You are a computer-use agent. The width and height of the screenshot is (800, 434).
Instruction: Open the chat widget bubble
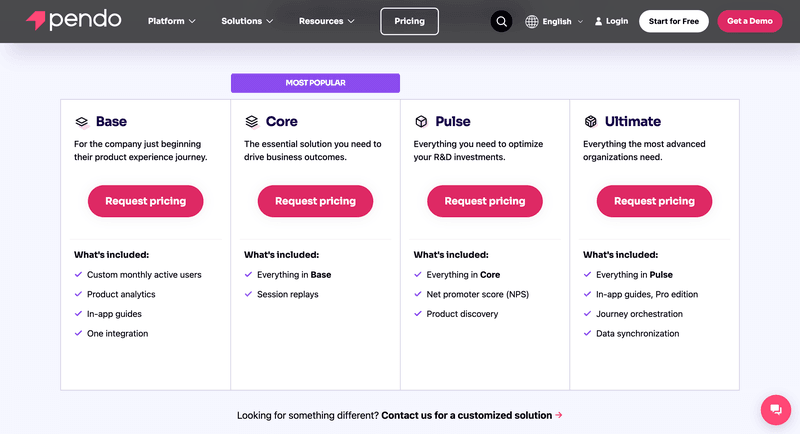775,409
